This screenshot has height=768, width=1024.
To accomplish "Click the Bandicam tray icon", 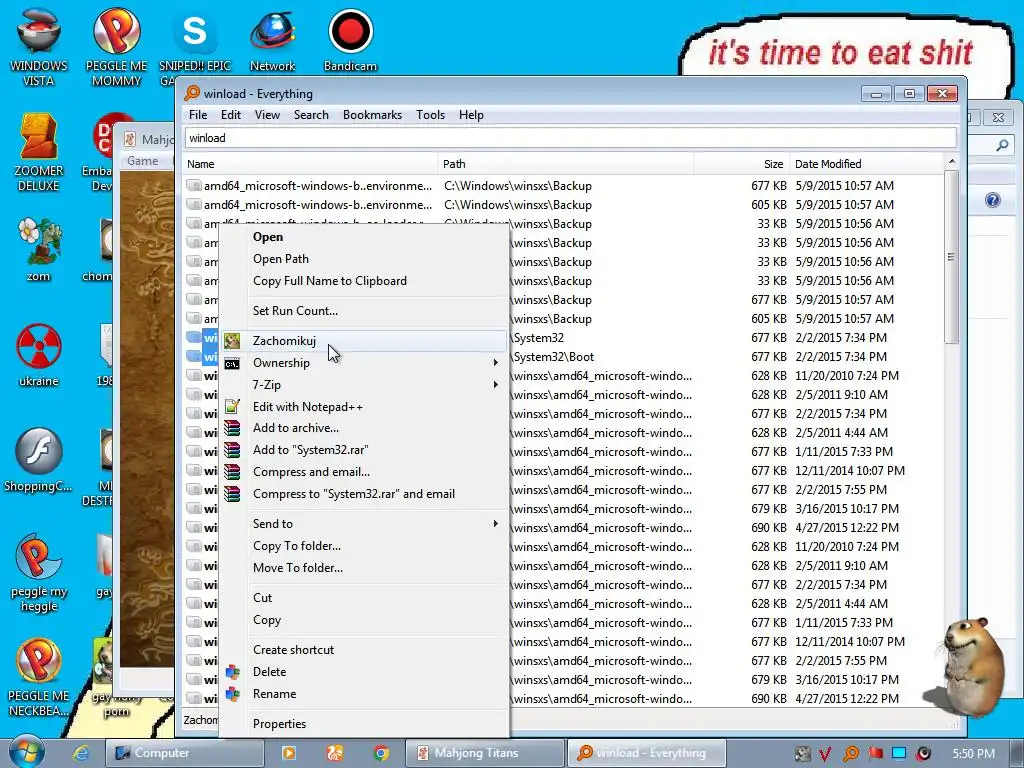I will pyautogui.click(x=923, y=754).
